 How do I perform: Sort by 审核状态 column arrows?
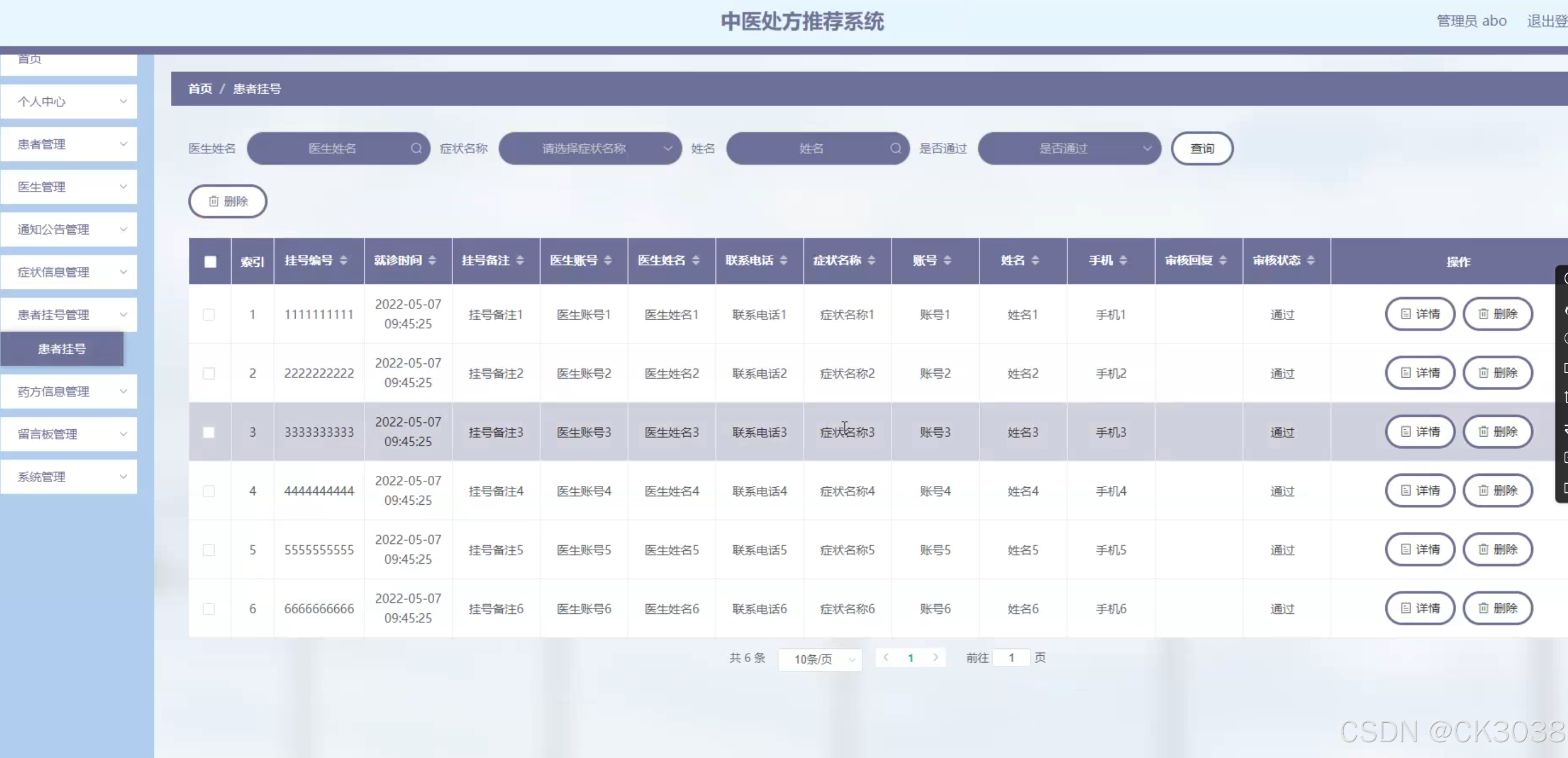[x=1310, y=261]
